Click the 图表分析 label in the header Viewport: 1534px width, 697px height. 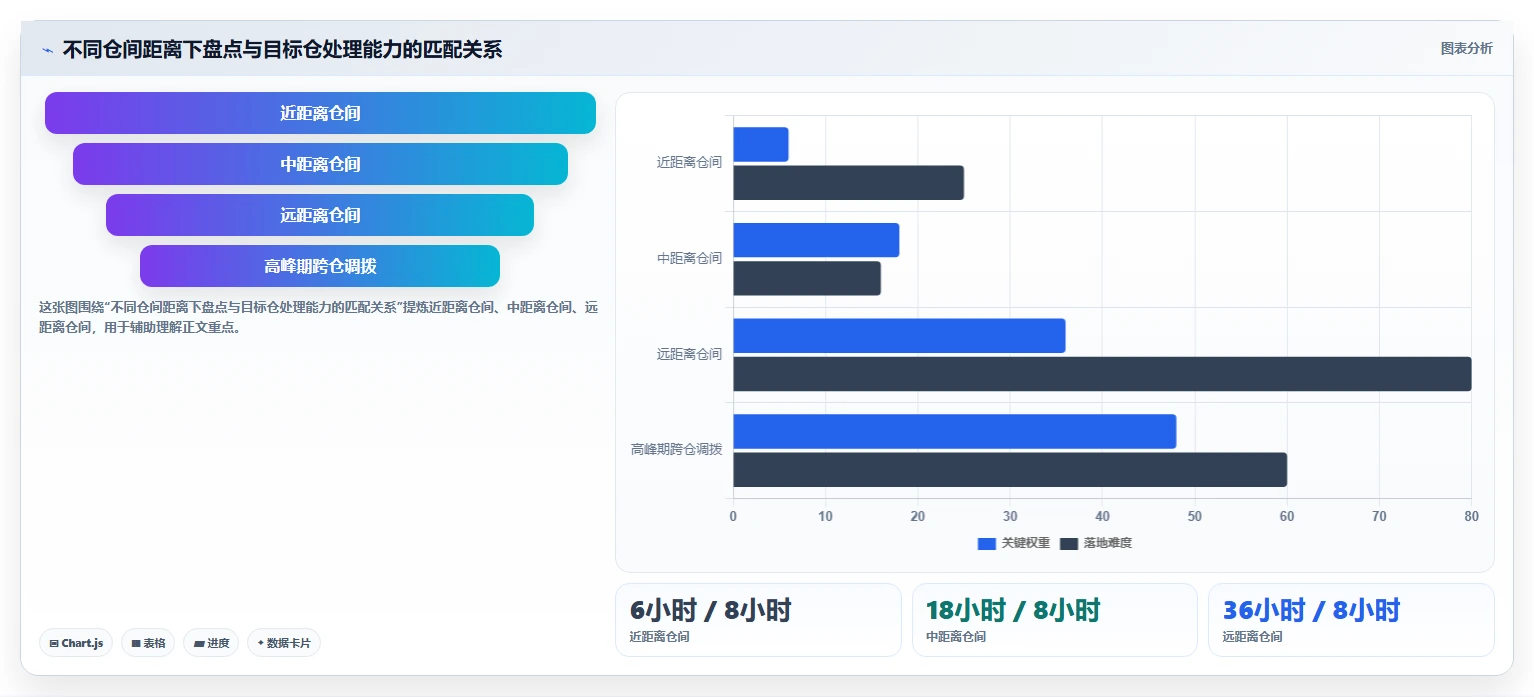pos(1466,49)
